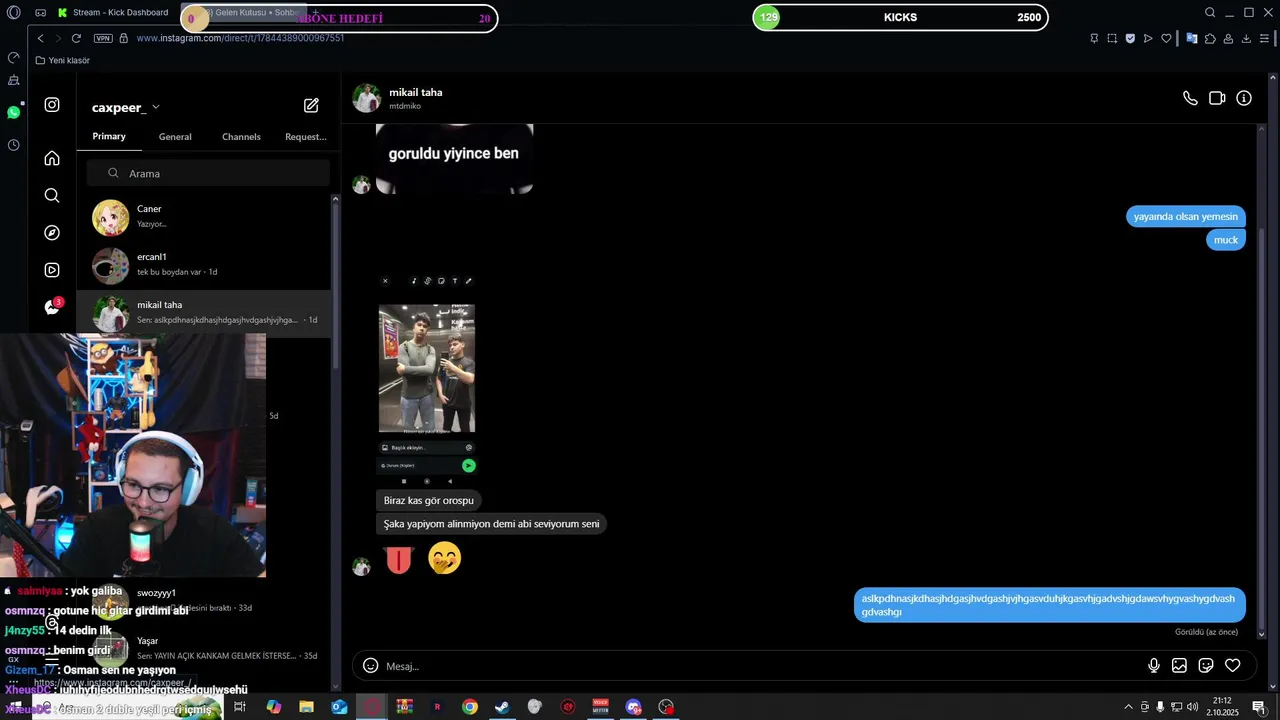Click the tongue emoji message
This screenshot has width=1280, height=720.
399,559
